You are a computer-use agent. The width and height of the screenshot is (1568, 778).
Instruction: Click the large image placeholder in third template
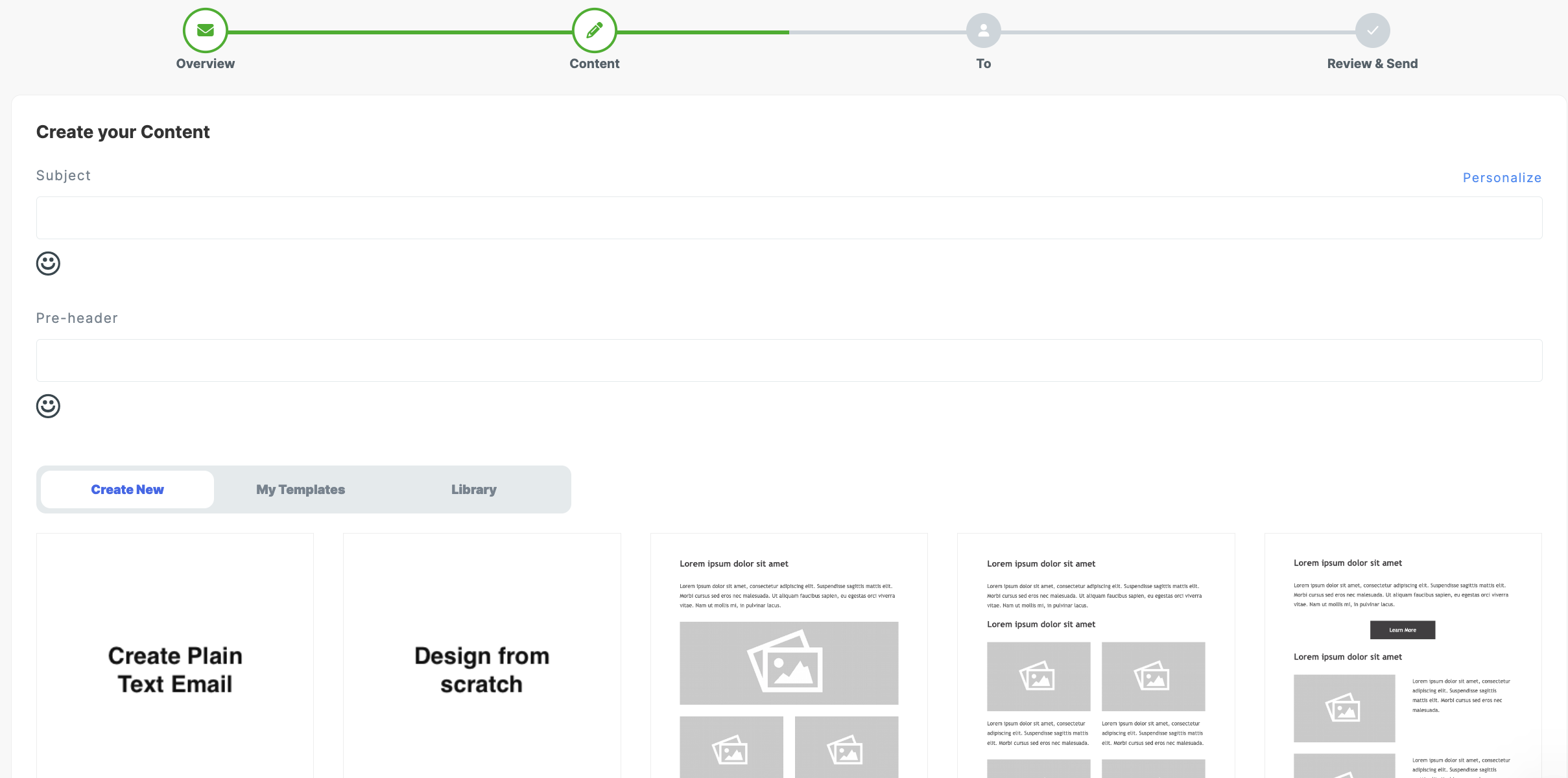pos(789,663)
